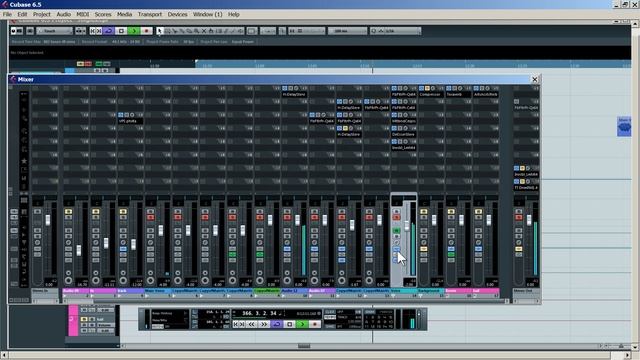Click the star icon in mixer common panel
Viewport: 640px width, 360px height.
(x=24, y=161)
